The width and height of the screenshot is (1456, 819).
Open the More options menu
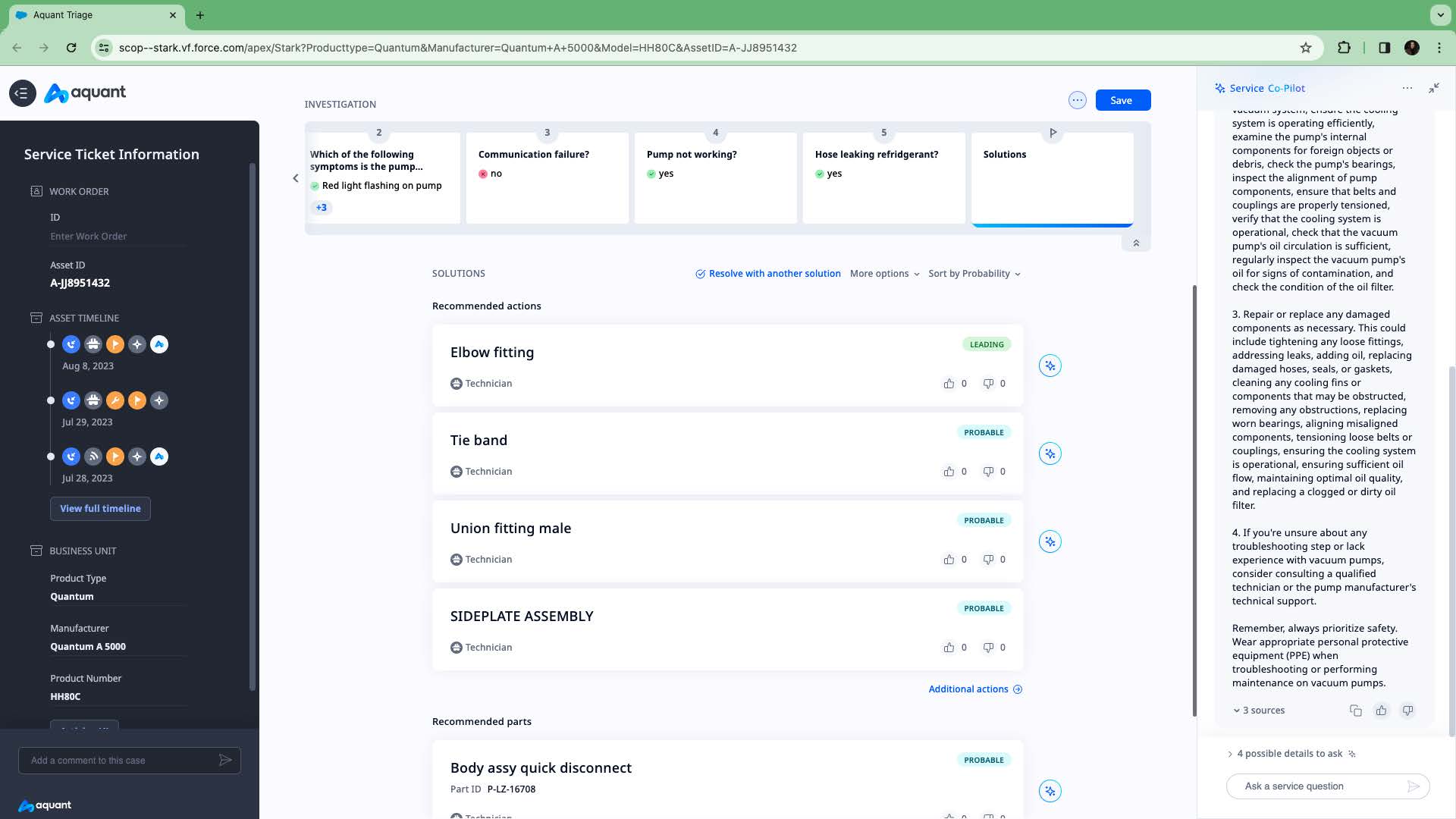coord(883,273)
